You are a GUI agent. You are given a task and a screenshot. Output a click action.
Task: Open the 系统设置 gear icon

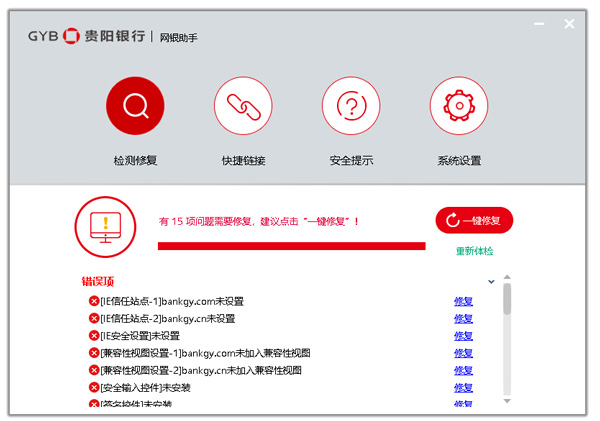click(x=459, y=106)
